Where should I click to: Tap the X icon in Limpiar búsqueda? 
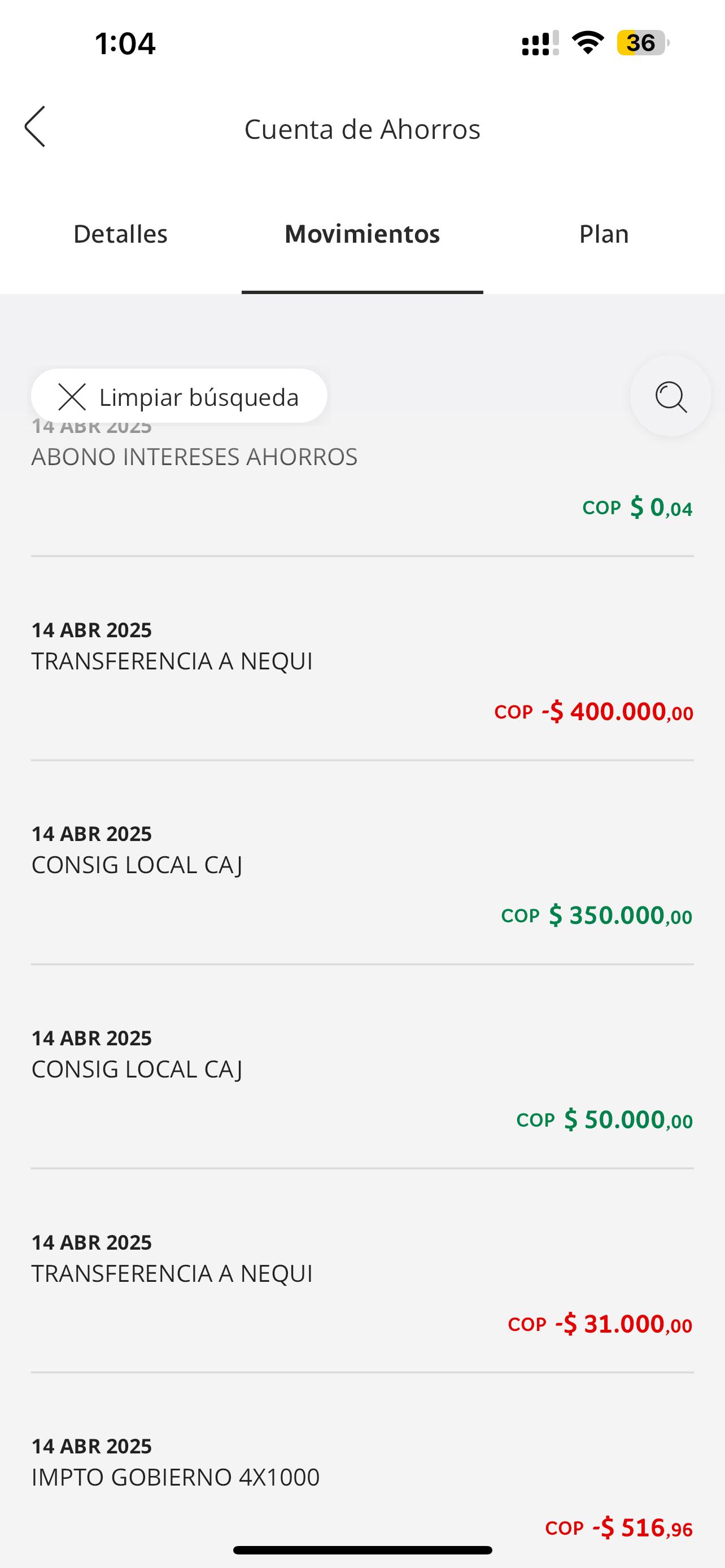[x=72, y=397]
